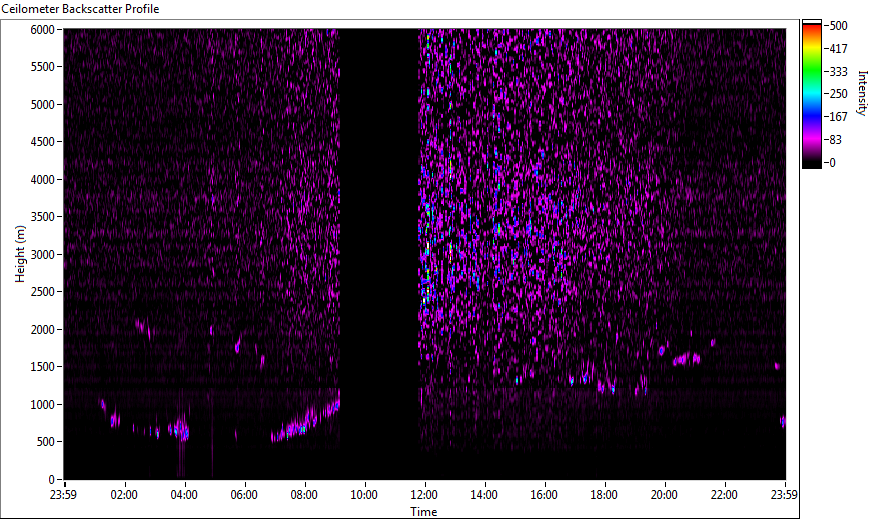Click the 16:00 time axis label
Image resolution: width=872 pixels, height=519 pixels.
coord(544,495)
